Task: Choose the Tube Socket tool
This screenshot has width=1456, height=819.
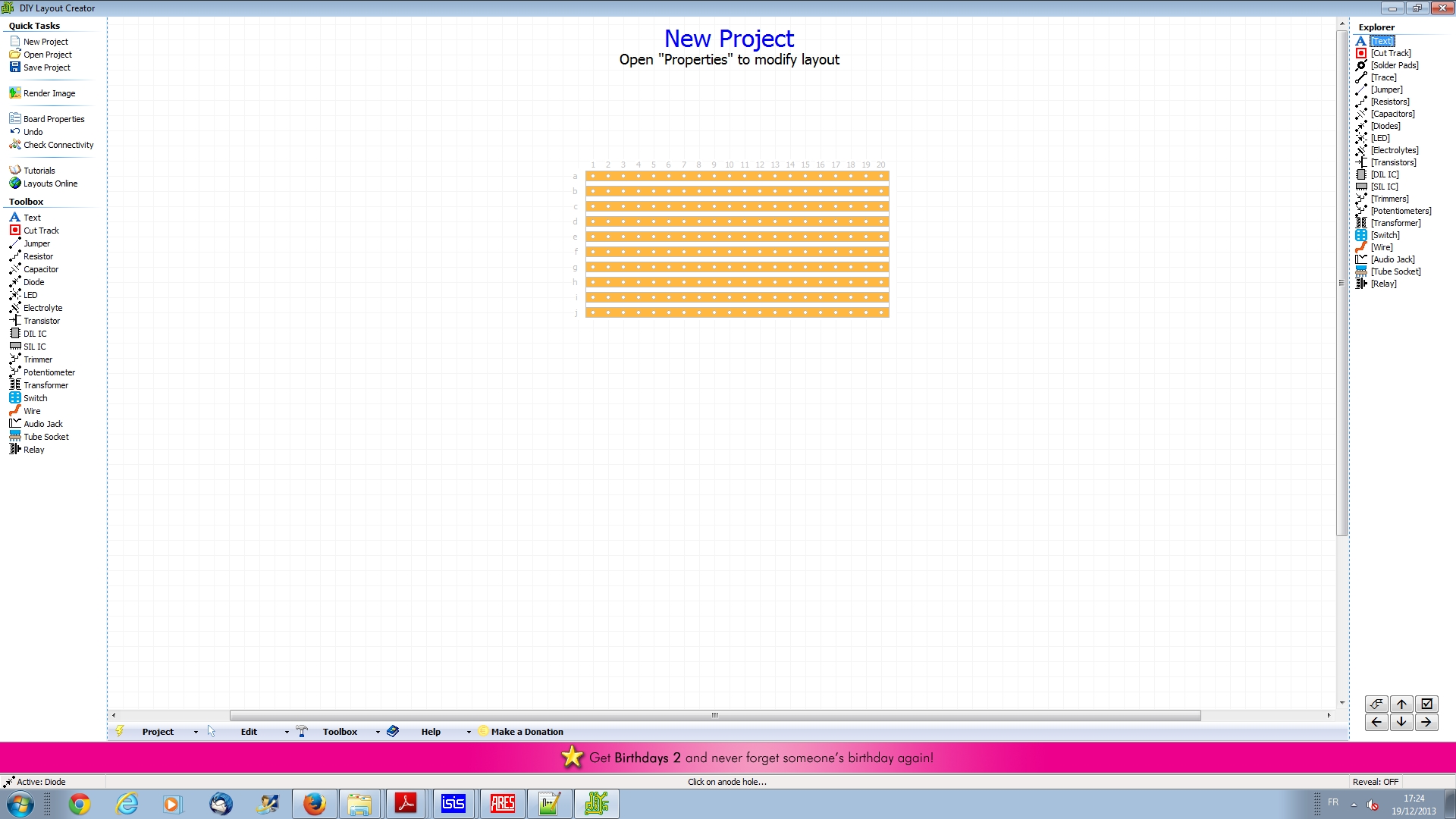Action: click(x=45, y=437)
